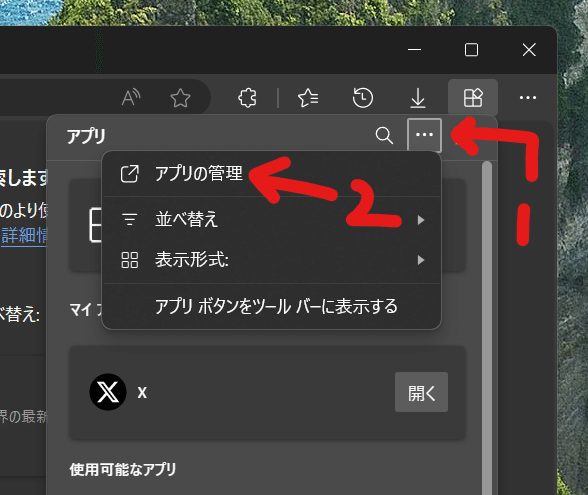The width and height of the screenshot is (588, 495).
Task: Search apps with magnifier icon
Action: (x=384, y=135)
